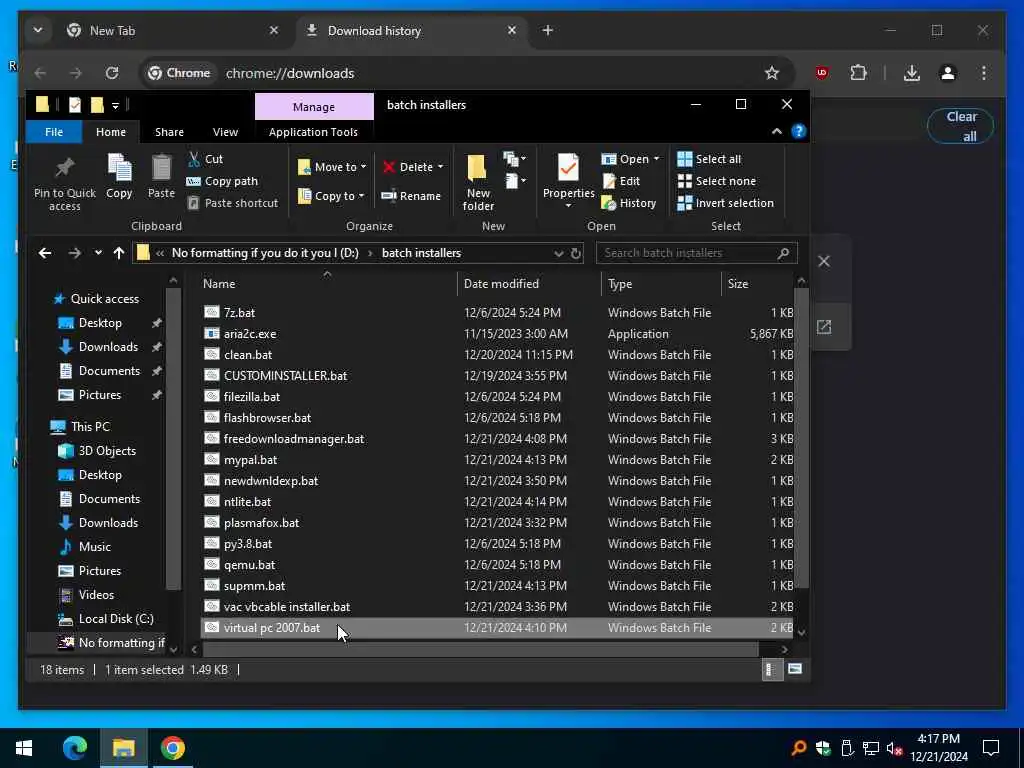
Task: Select Downloads under Quick access
Action: click(108, 347)
